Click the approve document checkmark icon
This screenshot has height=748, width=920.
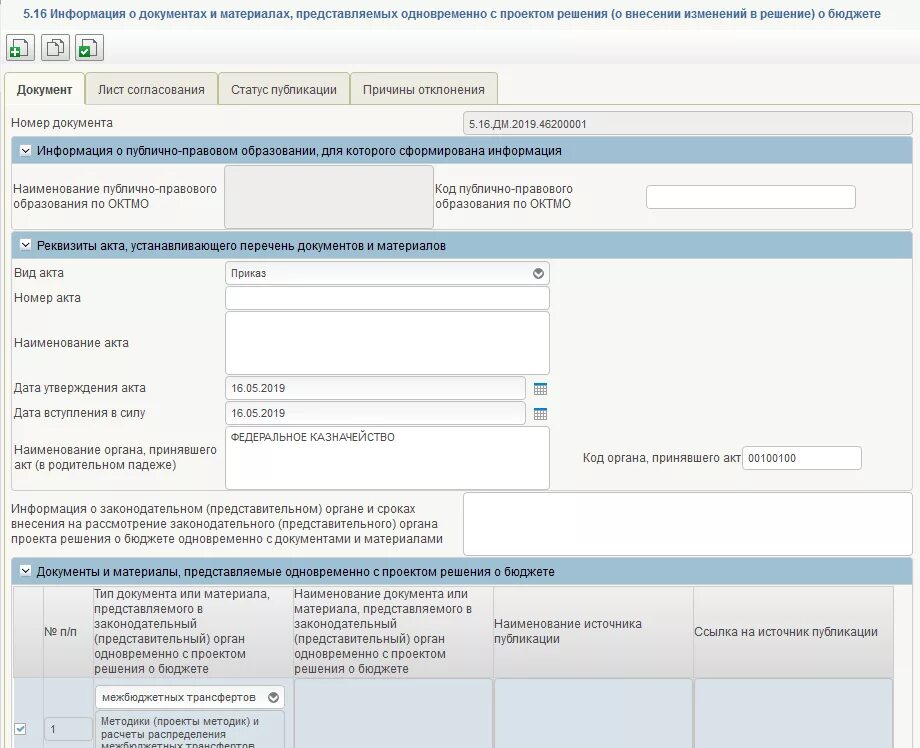click(89, 48)
